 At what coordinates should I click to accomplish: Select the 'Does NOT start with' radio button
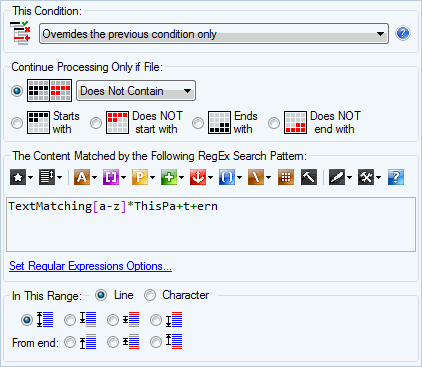[96, 123]
